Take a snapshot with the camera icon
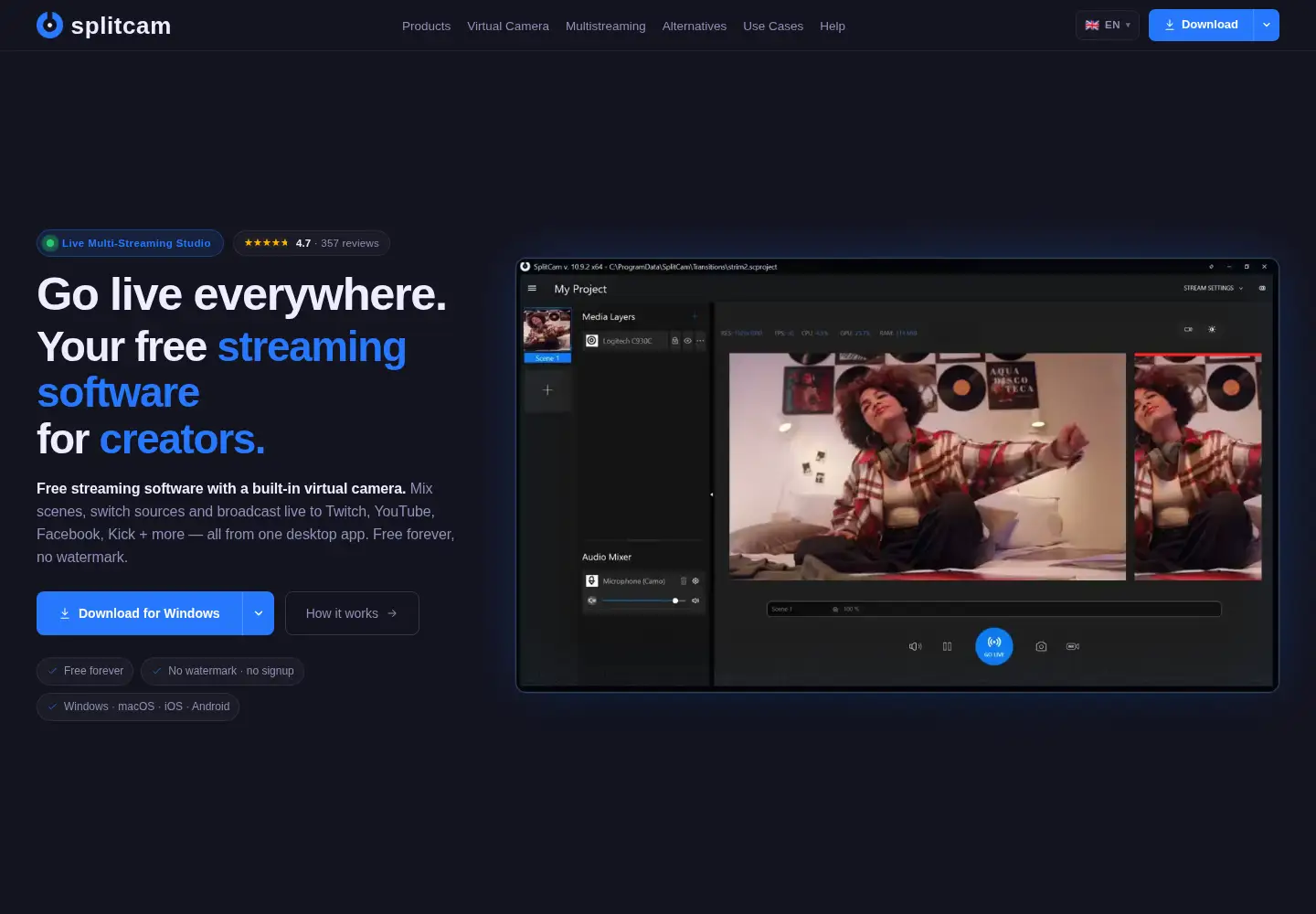This screenshot has height=914, width=1316. [1041, 646]
